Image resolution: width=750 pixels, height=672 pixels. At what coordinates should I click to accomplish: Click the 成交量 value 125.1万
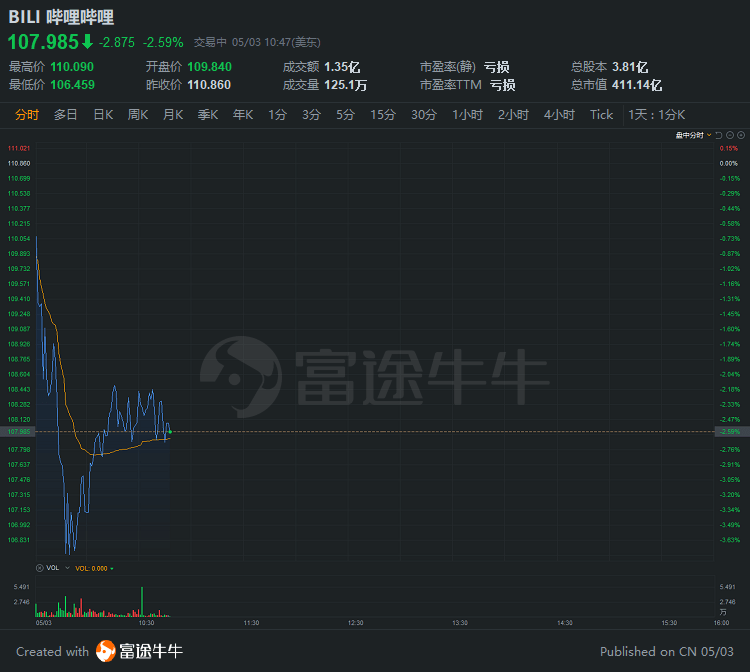point(345,85)
